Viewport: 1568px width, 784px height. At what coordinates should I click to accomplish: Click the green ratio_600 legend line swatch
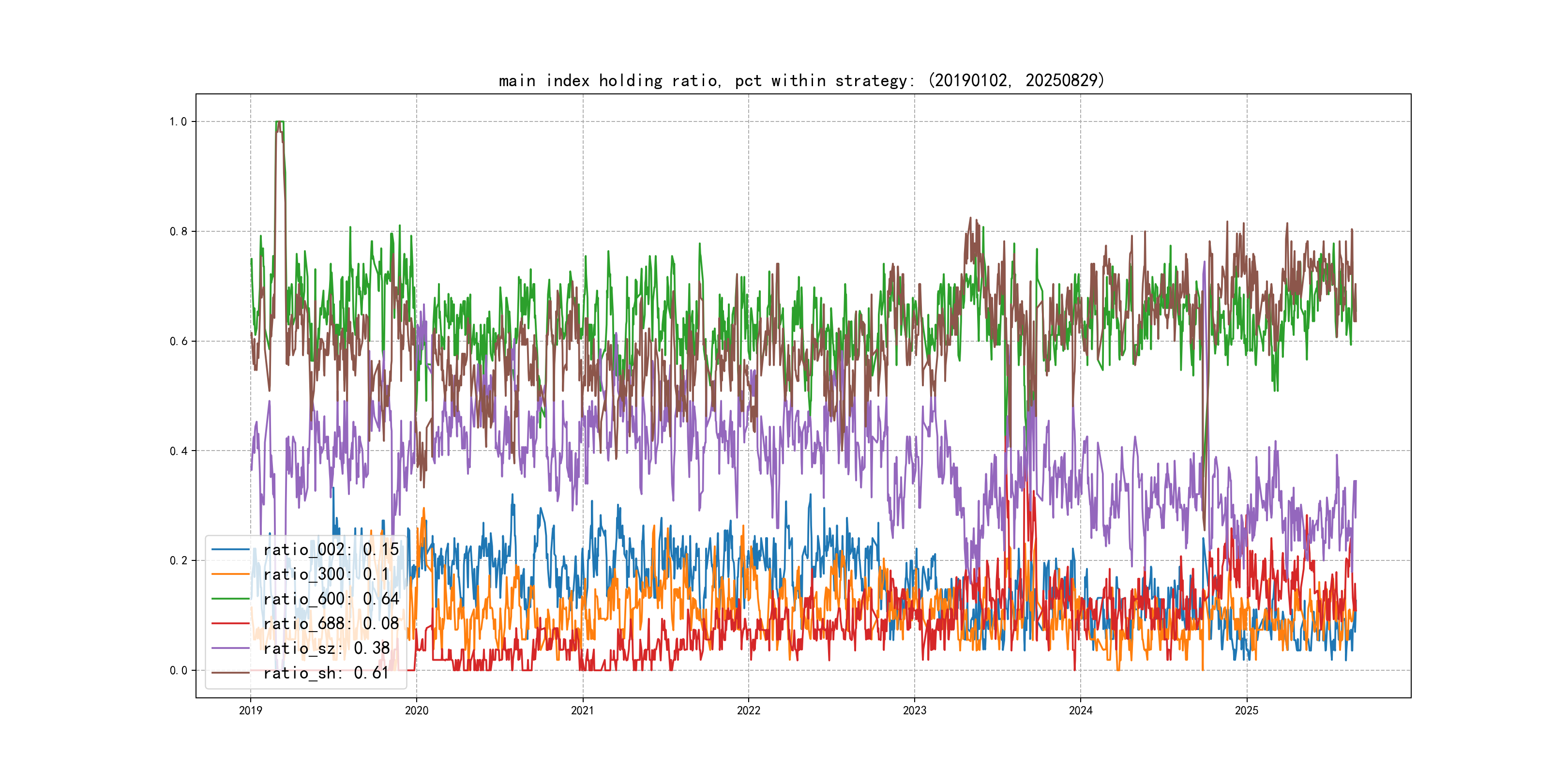(x=231, y=599)
